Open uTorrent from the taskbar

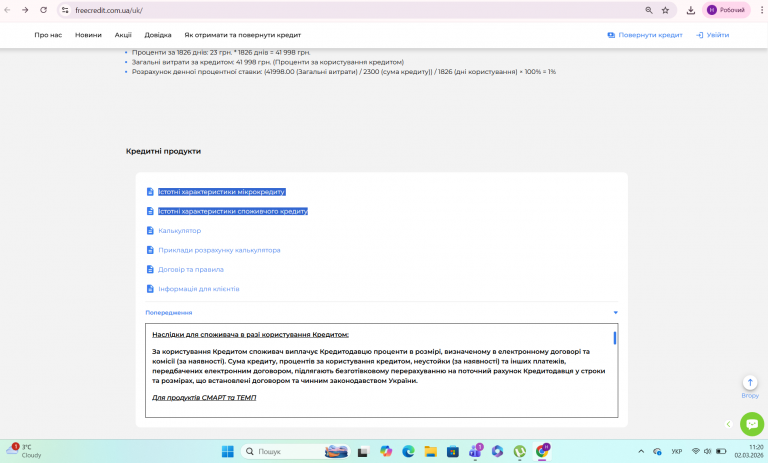click(520, 451)
